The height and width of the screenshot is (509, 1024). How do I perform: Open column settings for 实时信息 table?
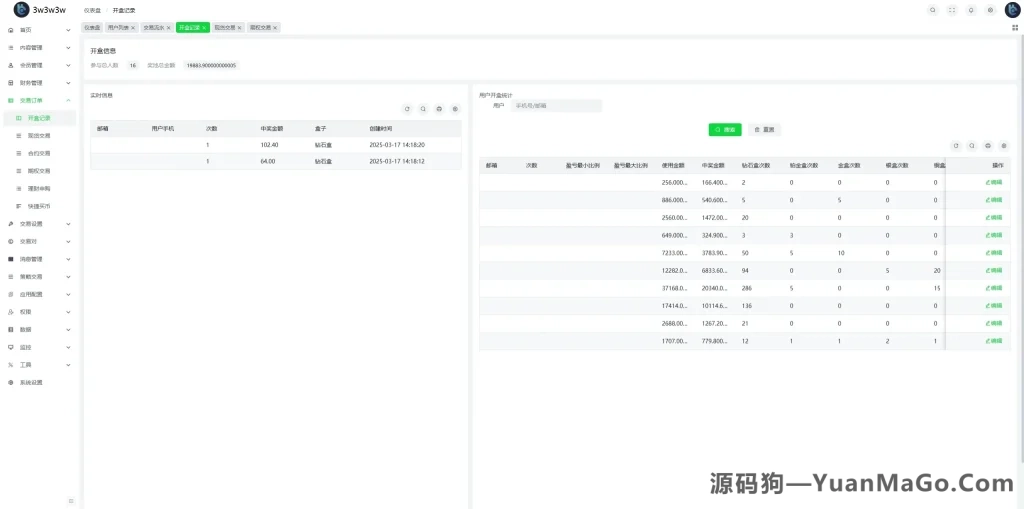click(x=456, y=109)
